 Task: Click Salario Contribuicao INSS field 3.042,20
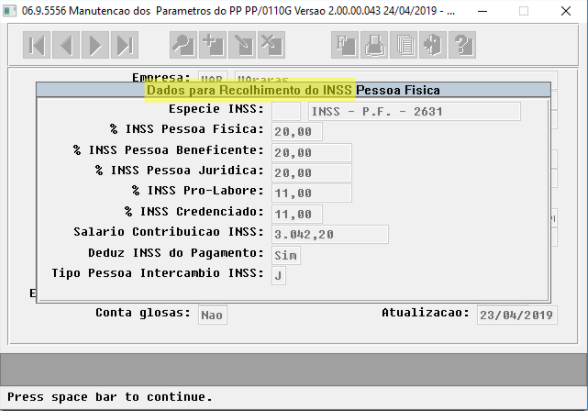[x=330, y=234]
